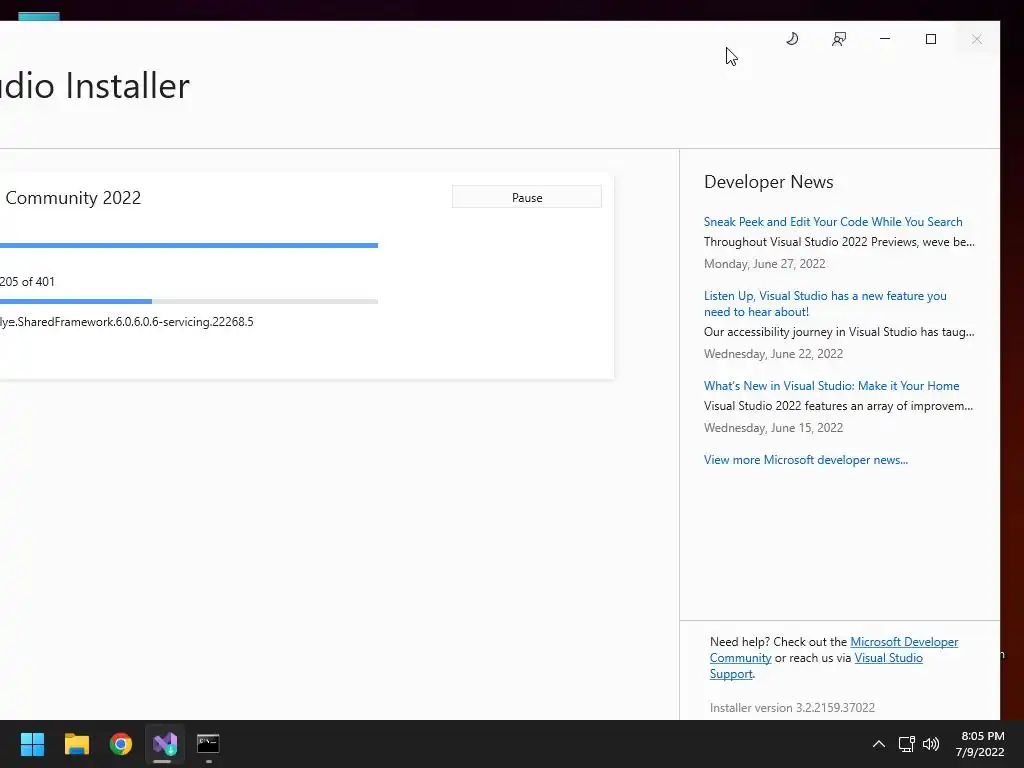Image resolution: width=1024 pixels, height=768 pixels.
Task: Open the Windows Start menu
Action: pos(32,744)
